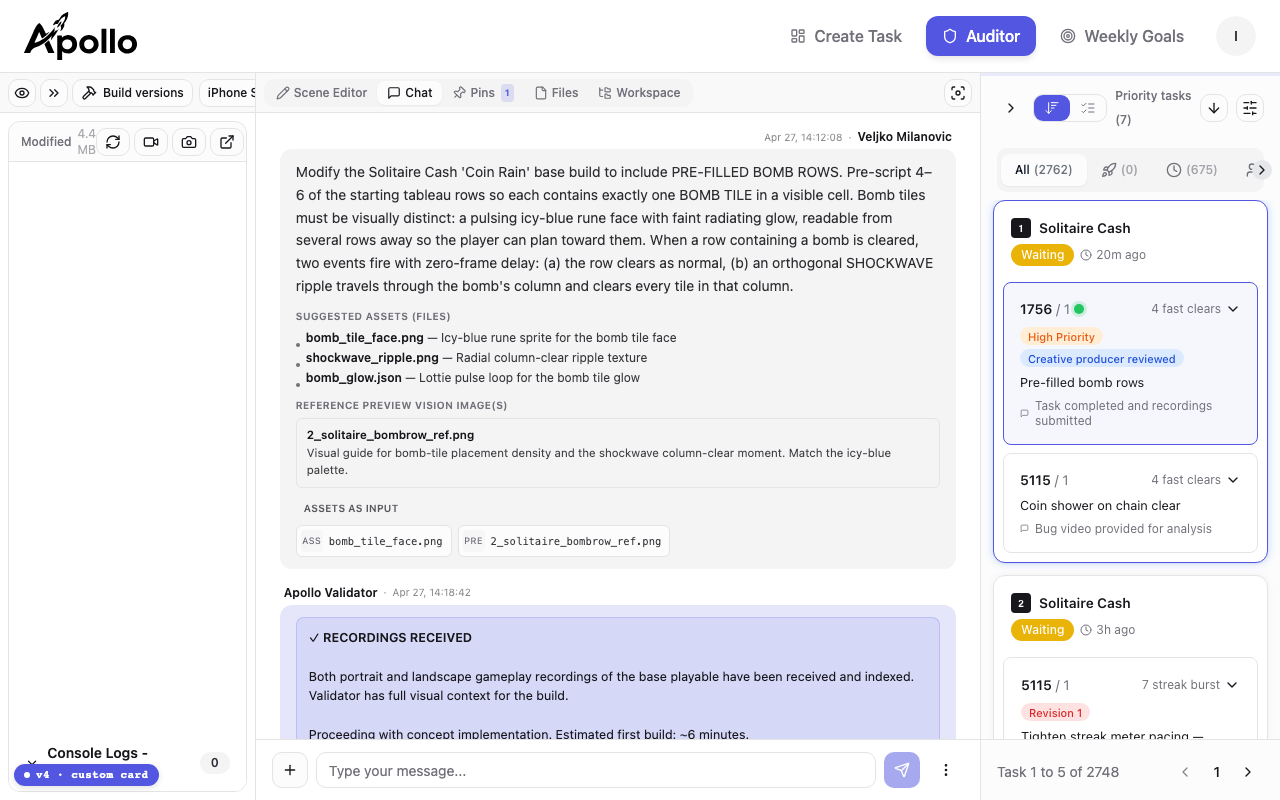The width and height of the screenshot is (1280, 800).
Task: Click the High Priority tag
Action: pos(1061,337)
